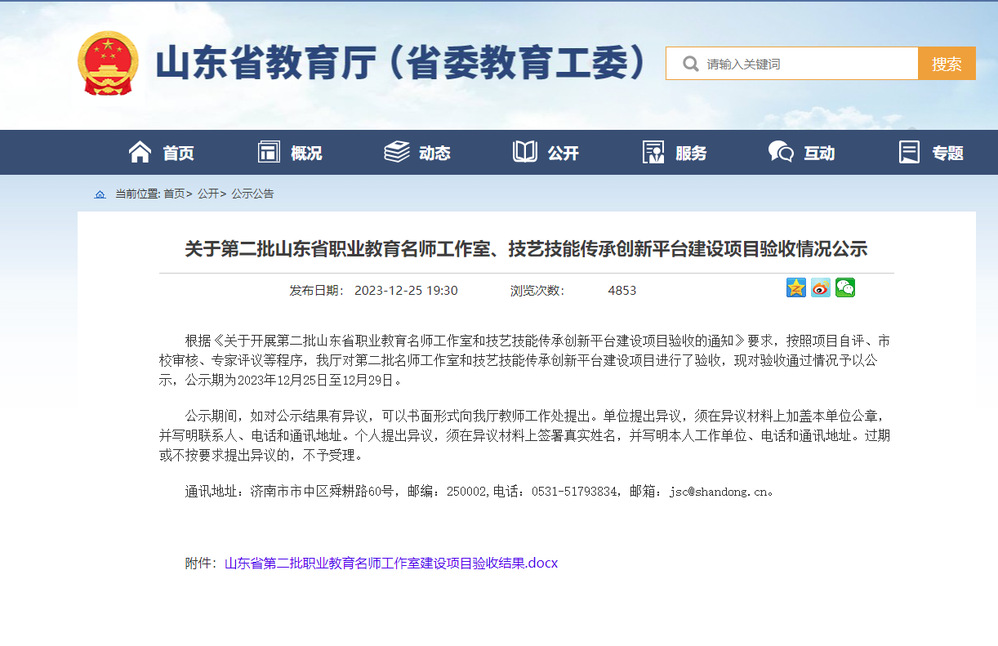Download the 验收结果.docx attachment

pyautogui.click(x=391, y=563)
